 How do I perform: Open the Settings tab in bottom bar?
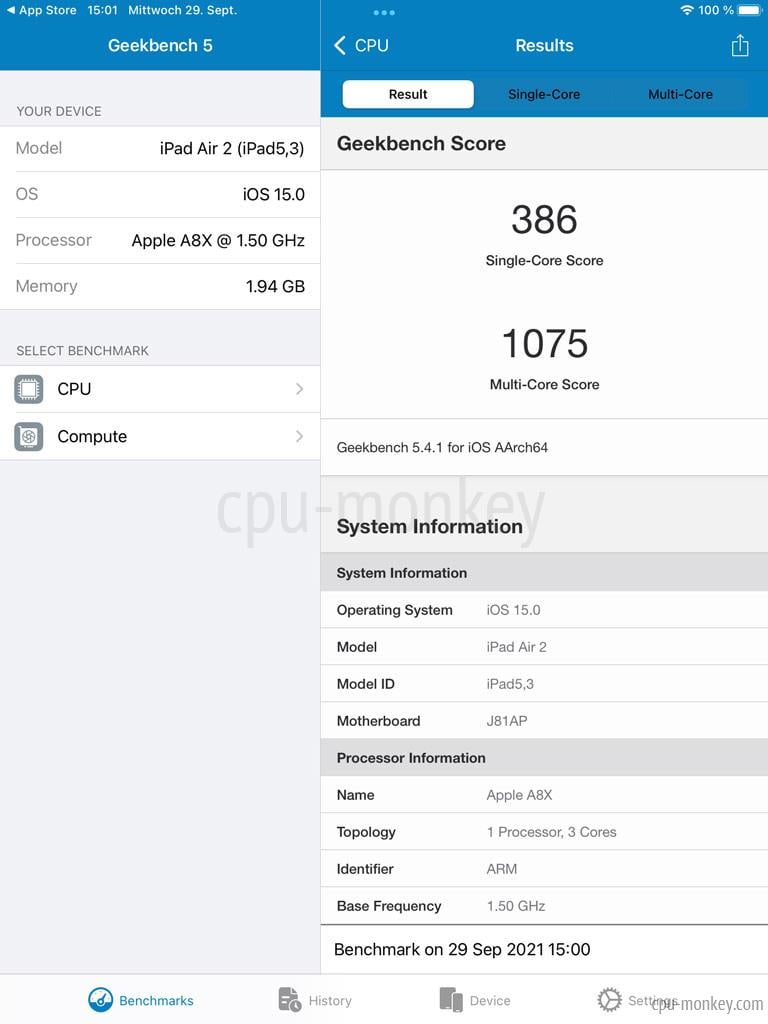[637, 1000]
